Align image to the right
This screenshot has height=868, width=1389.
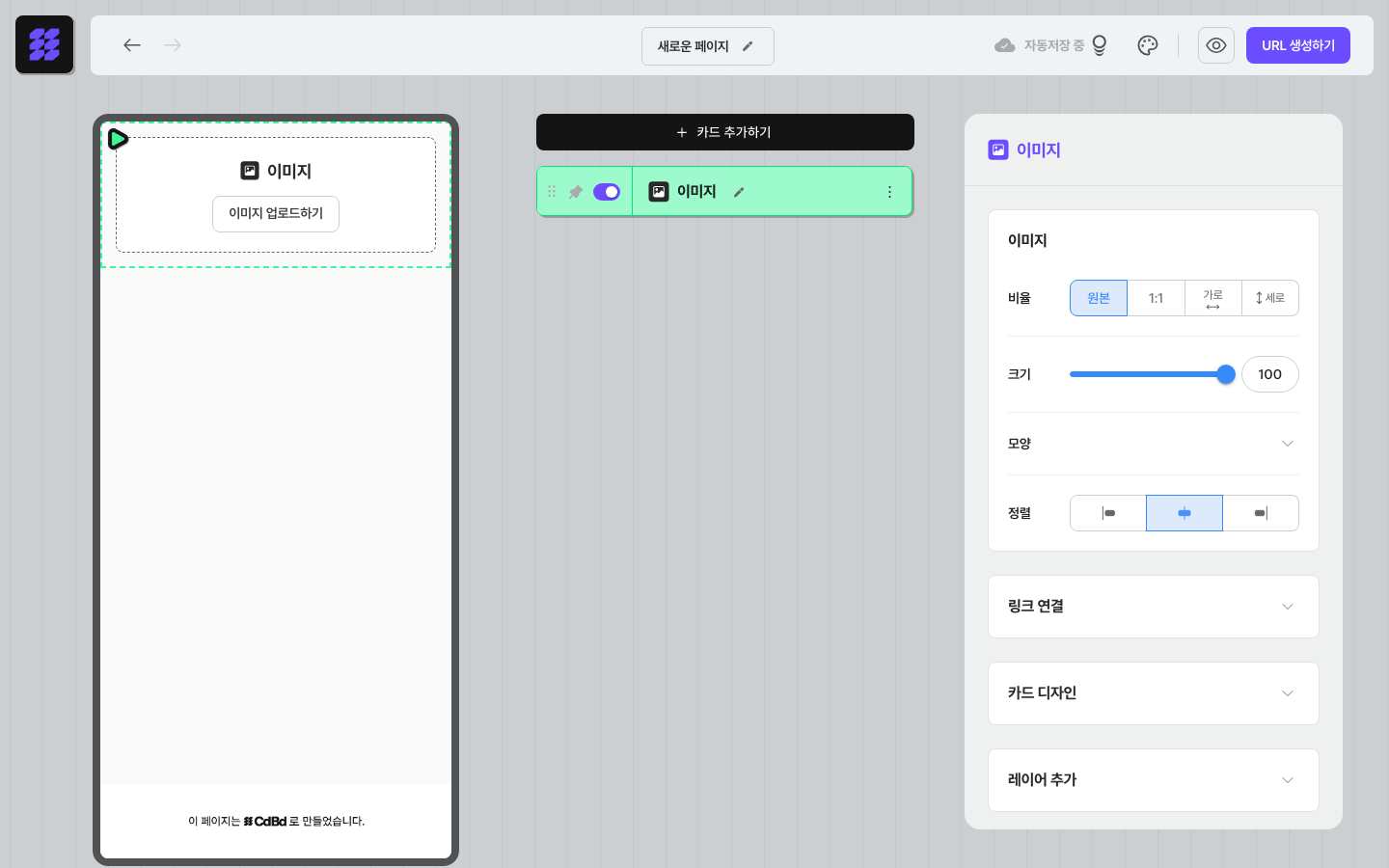(x=1261, y=513)
